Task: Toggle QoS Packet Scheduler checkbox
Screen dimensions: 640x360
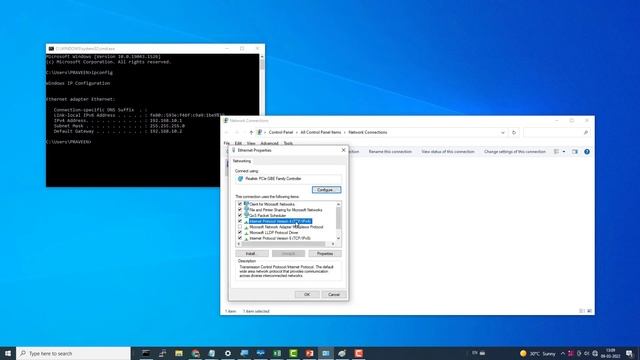Action: [x=240, y=216]
